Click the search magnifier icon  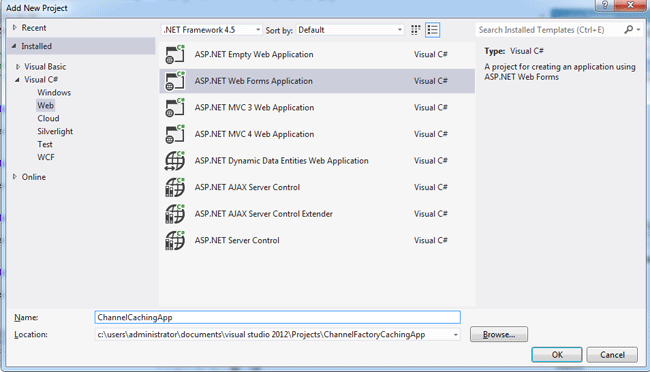tap(628, 29)
